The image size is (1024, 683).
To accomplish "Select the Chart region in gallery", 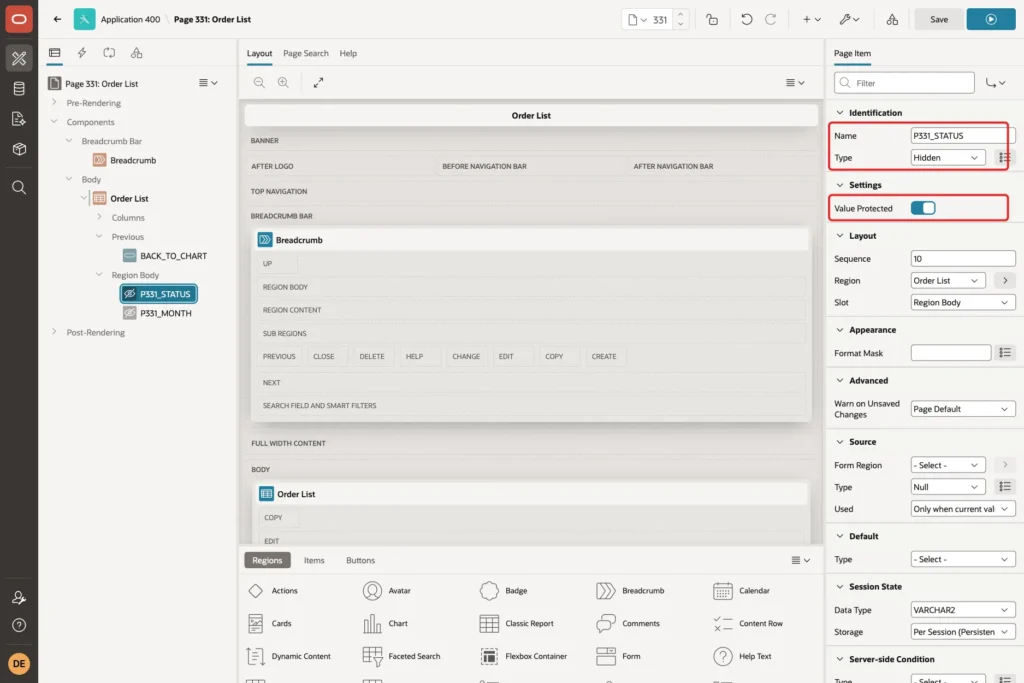I will pyautogui.click(x=385, y=623).
